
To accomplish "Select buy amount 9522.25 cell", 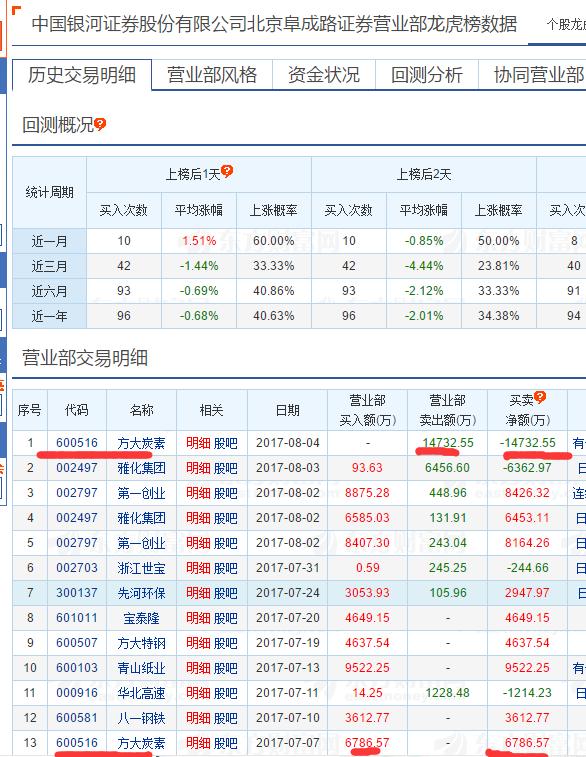I will coord(367,669).
